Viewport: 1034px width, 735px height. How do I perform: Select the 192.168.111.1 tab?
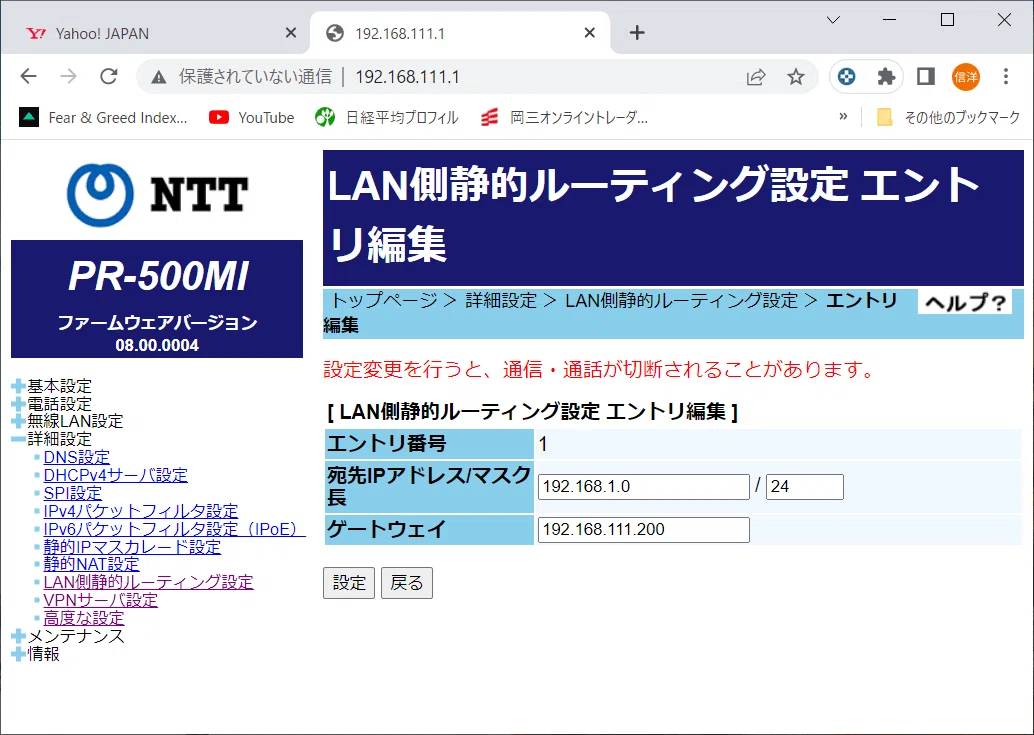coord(460,33)
